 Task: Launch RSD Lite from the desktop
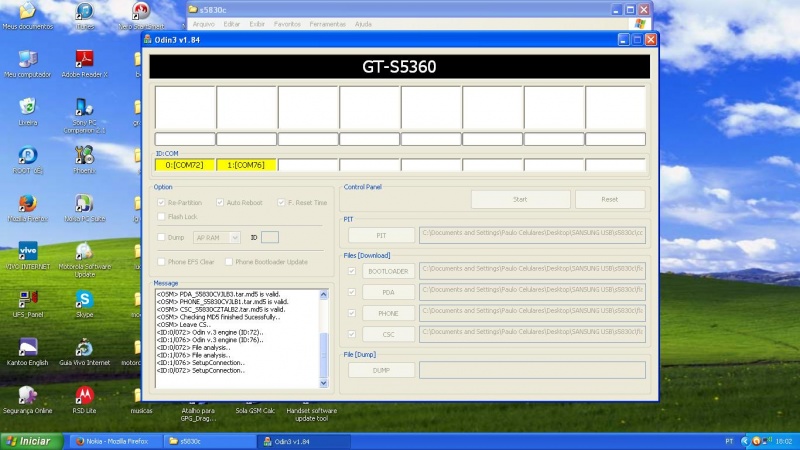click(84, 399)
